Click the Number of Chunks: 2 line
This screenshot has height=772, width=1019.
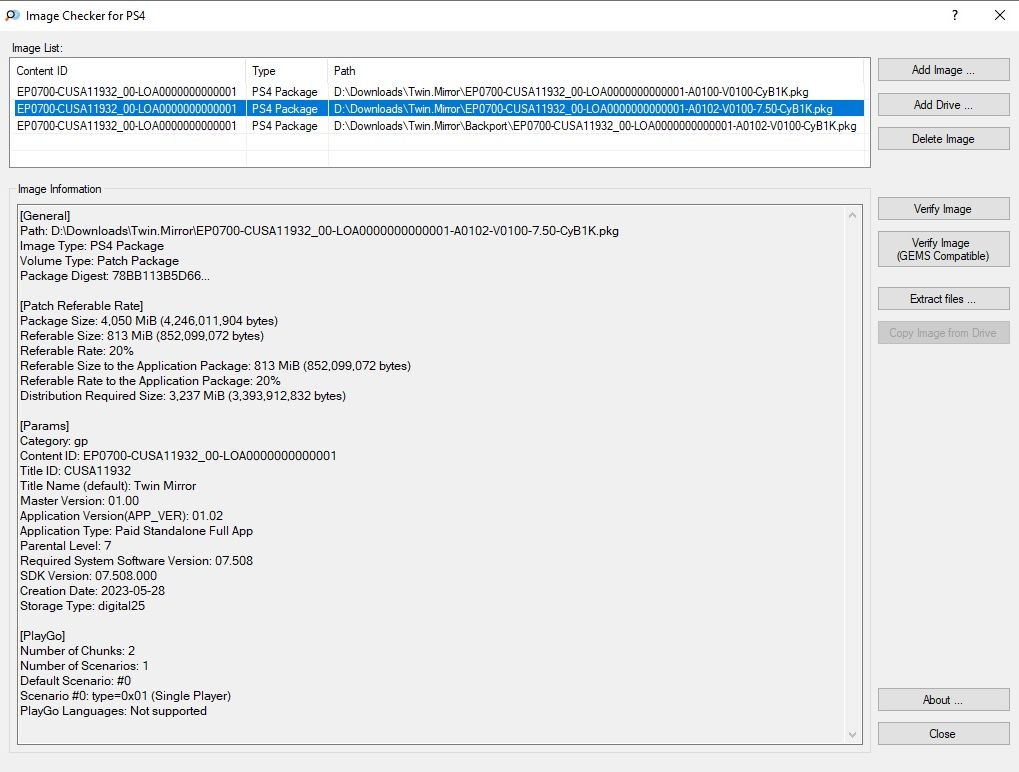[77, 650]
